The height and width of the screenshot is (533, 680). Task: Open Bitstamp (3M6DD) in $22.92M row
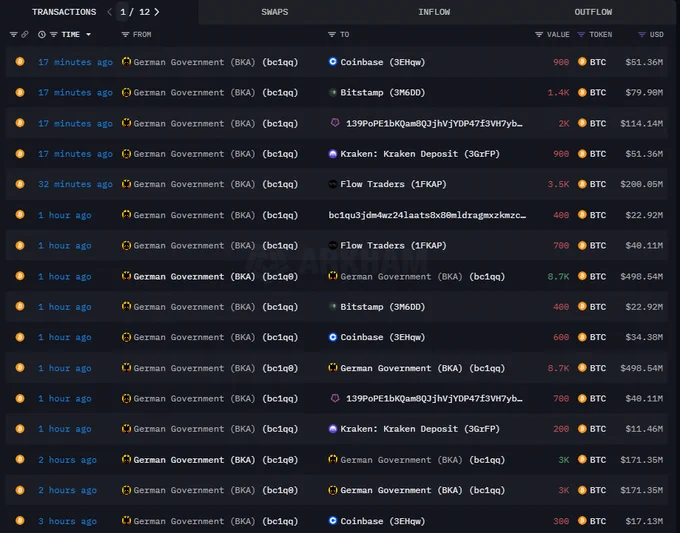pos(382,307)
